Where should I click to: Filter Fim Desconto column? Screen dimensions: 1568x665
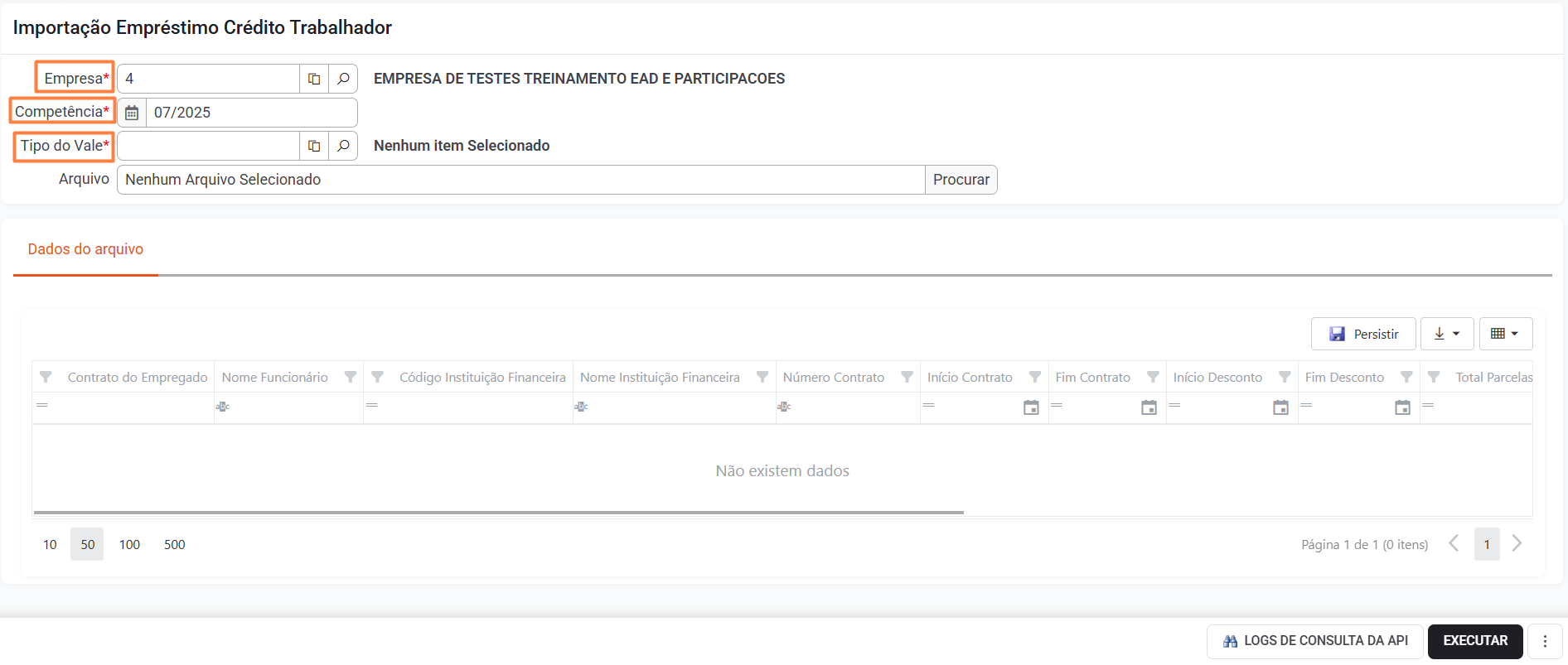(x=1406, y=377)
